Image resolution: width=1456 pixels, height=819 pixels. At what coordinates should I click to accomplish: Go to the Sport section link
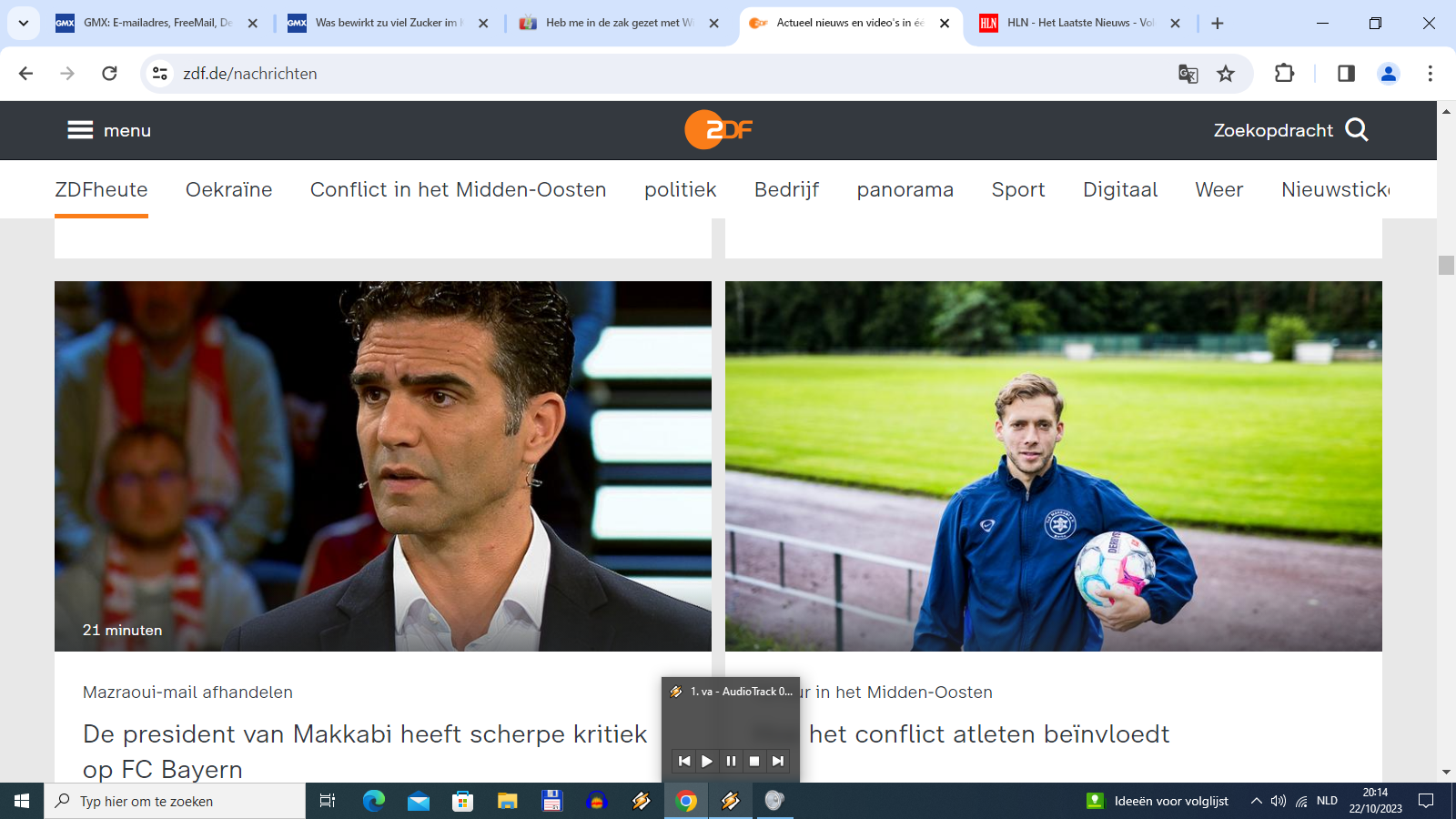[1018, 189]
